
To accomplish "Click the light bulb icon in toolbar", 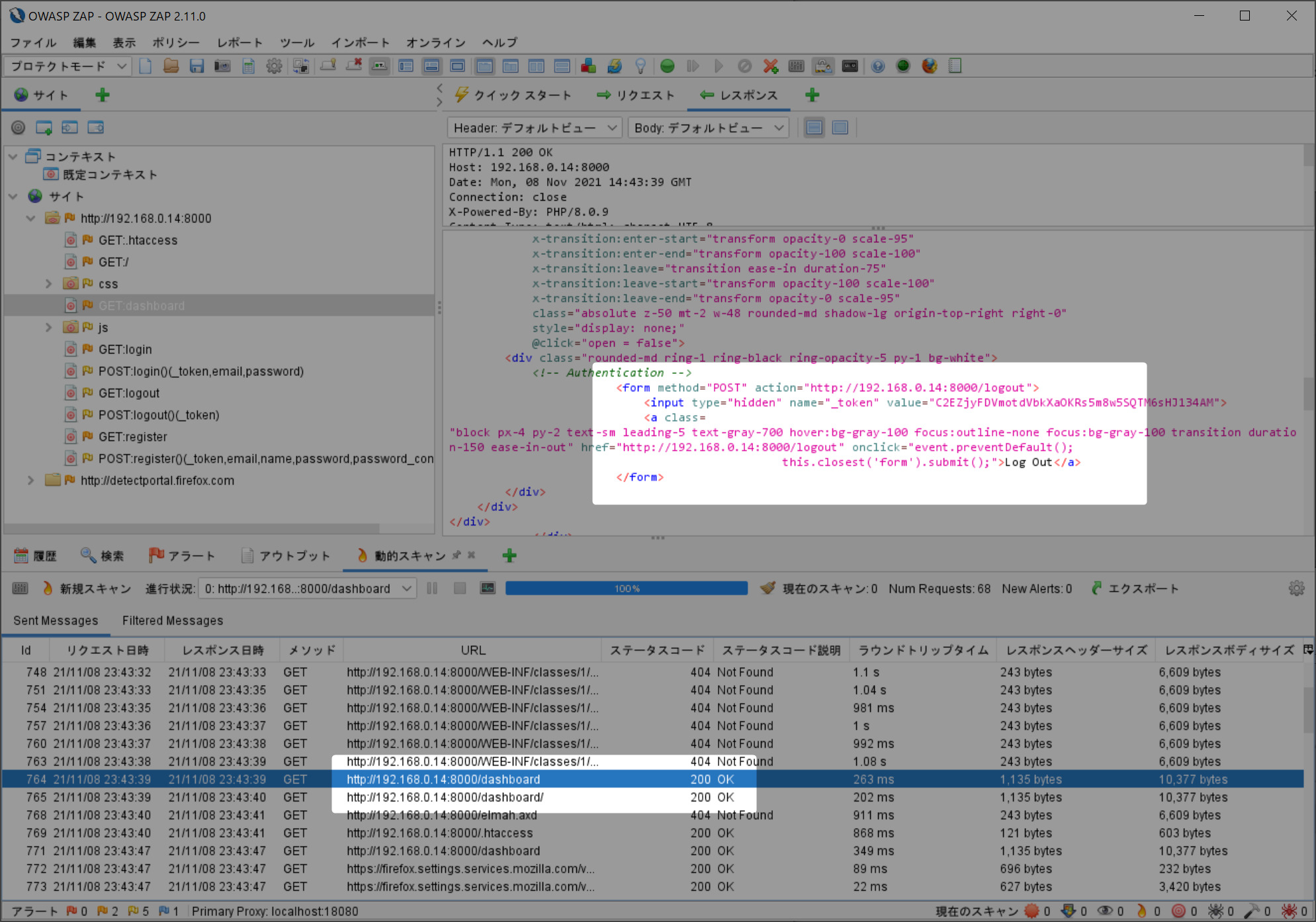I will click(640, 66).
